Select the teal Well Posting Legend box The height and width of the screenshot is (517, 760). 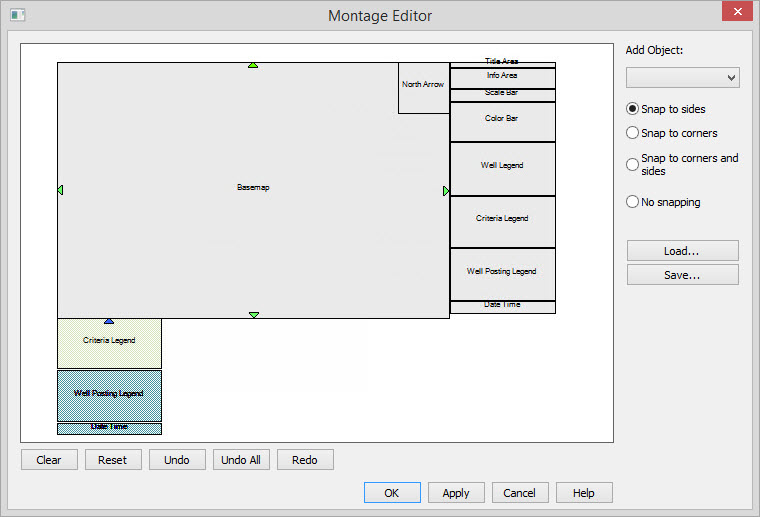109,395
